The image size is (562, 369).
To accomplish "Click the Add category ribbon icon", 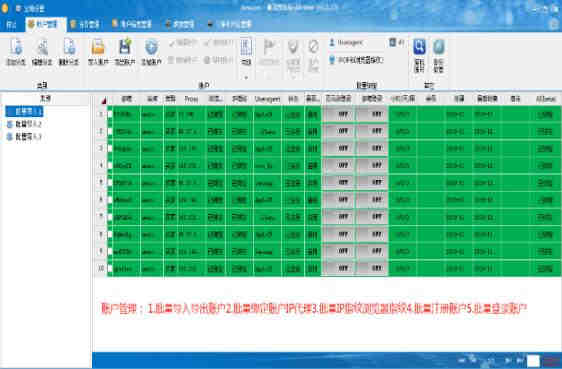I will [x=16, y=47].
